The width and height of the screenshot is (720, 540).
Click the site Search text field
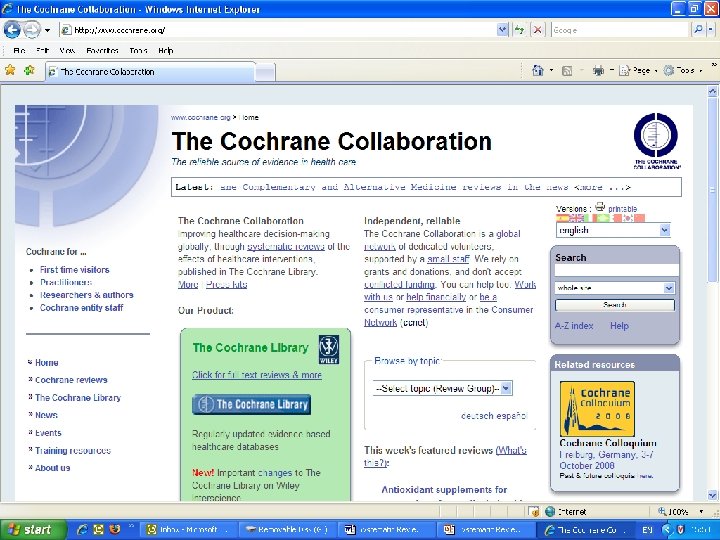pos(616,271)
